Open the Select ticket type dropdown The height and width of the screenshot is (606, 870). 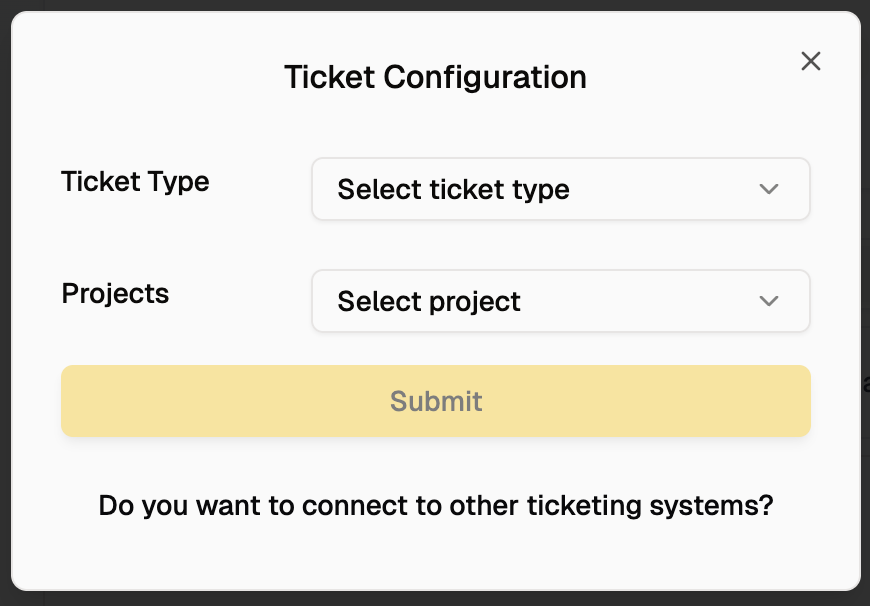(560, 189)
